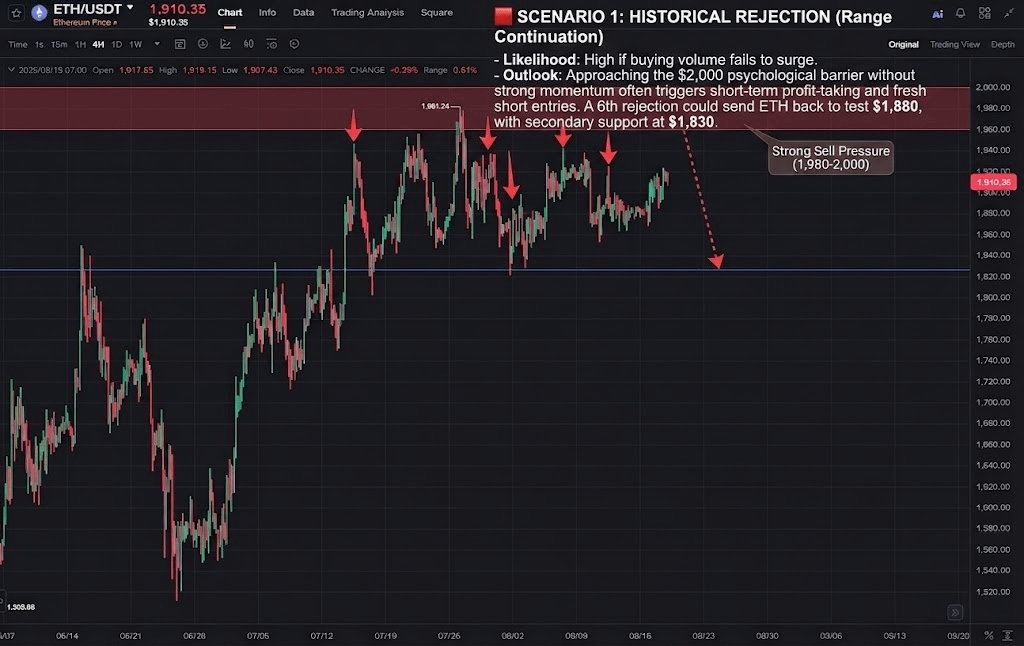Image resolution: width=1024 pixels, height=646 pixels.
Task: Choose the 1H timeframe
Action: point(80,44)
